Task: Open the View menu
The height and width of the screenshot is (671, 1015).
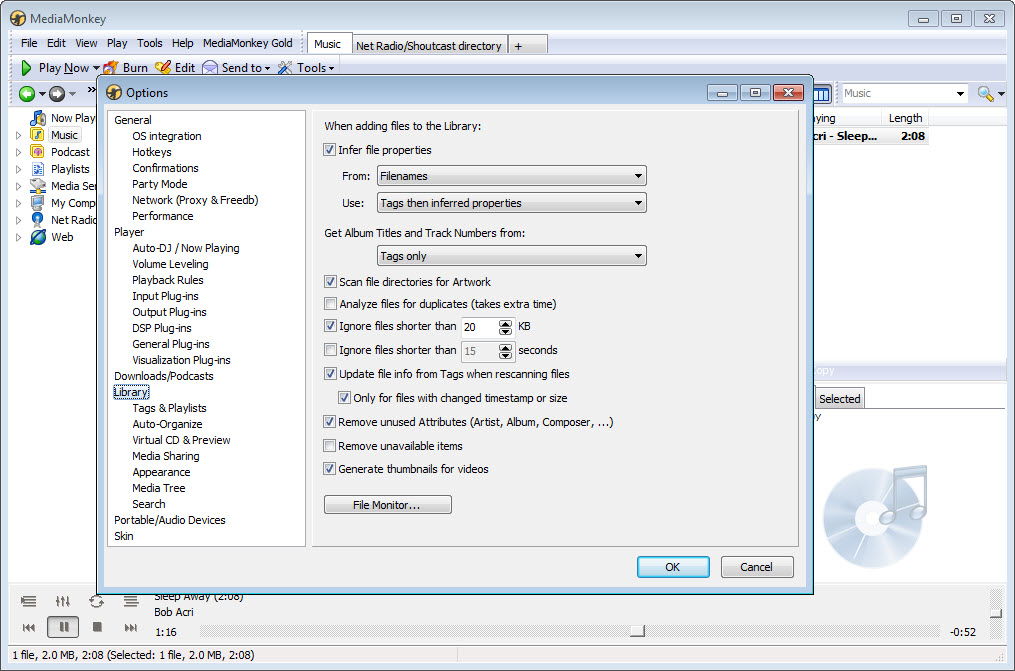Action: [86, 43]
